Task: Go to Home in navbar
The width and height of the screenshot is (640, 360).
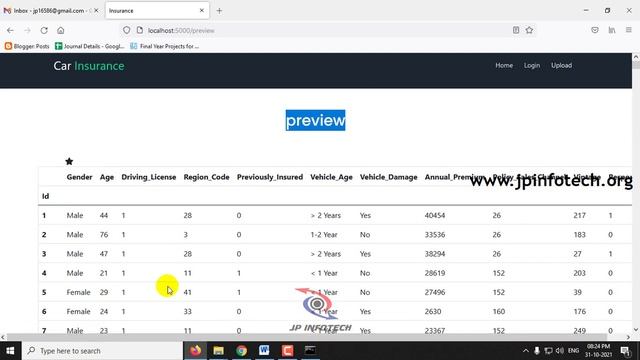Action: 504,65
